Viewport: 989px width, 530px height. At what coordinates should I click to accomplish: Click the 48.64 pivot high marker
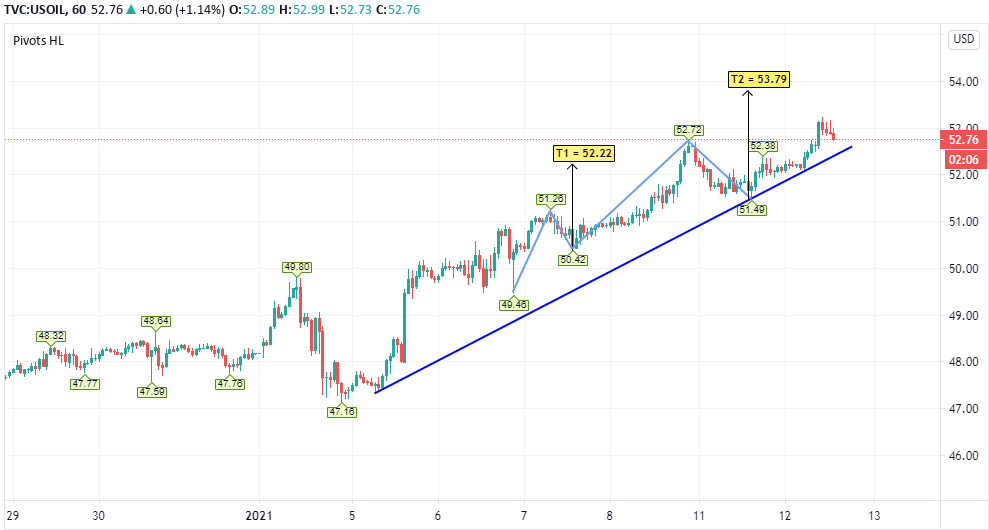coord(156,321)
